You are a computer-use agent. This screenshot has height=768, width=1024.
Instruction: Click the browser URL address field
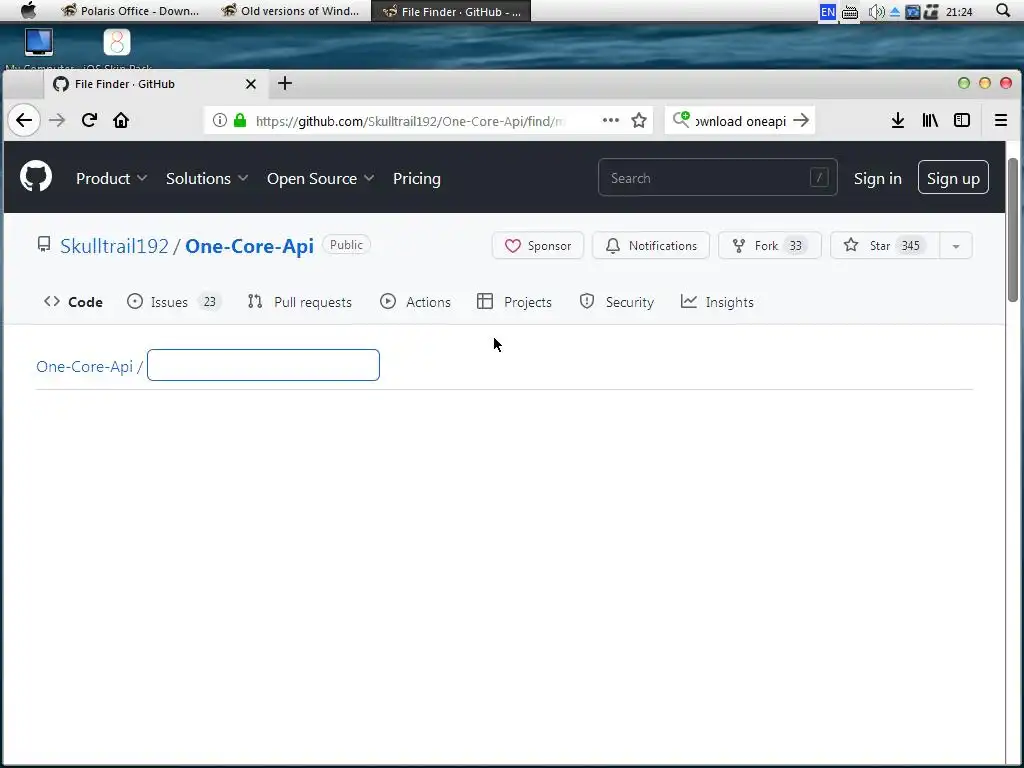click(x=409, y=121)
